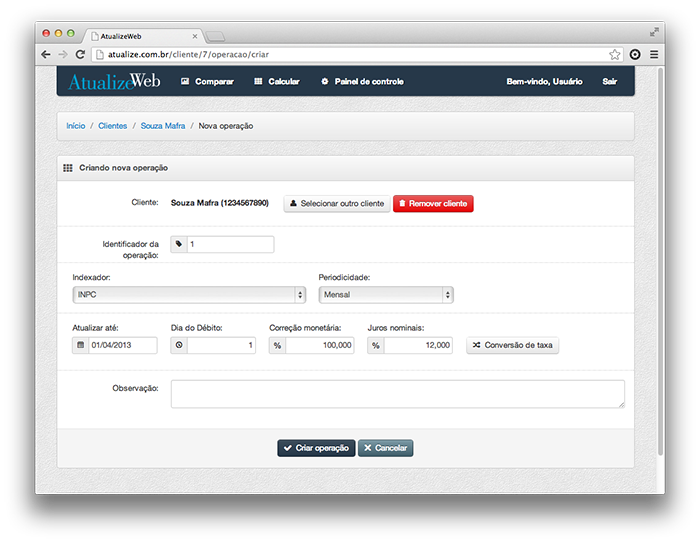Expand the Indexador dropdown showing INPC
700x543 pixels.
pyautogui.click(x=189, y=295)
